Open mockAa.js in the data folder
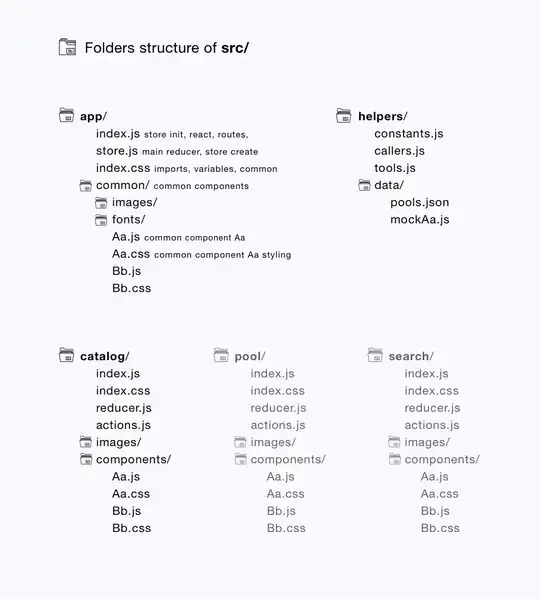Screen dimensions: 540x599 pos(419,220)
